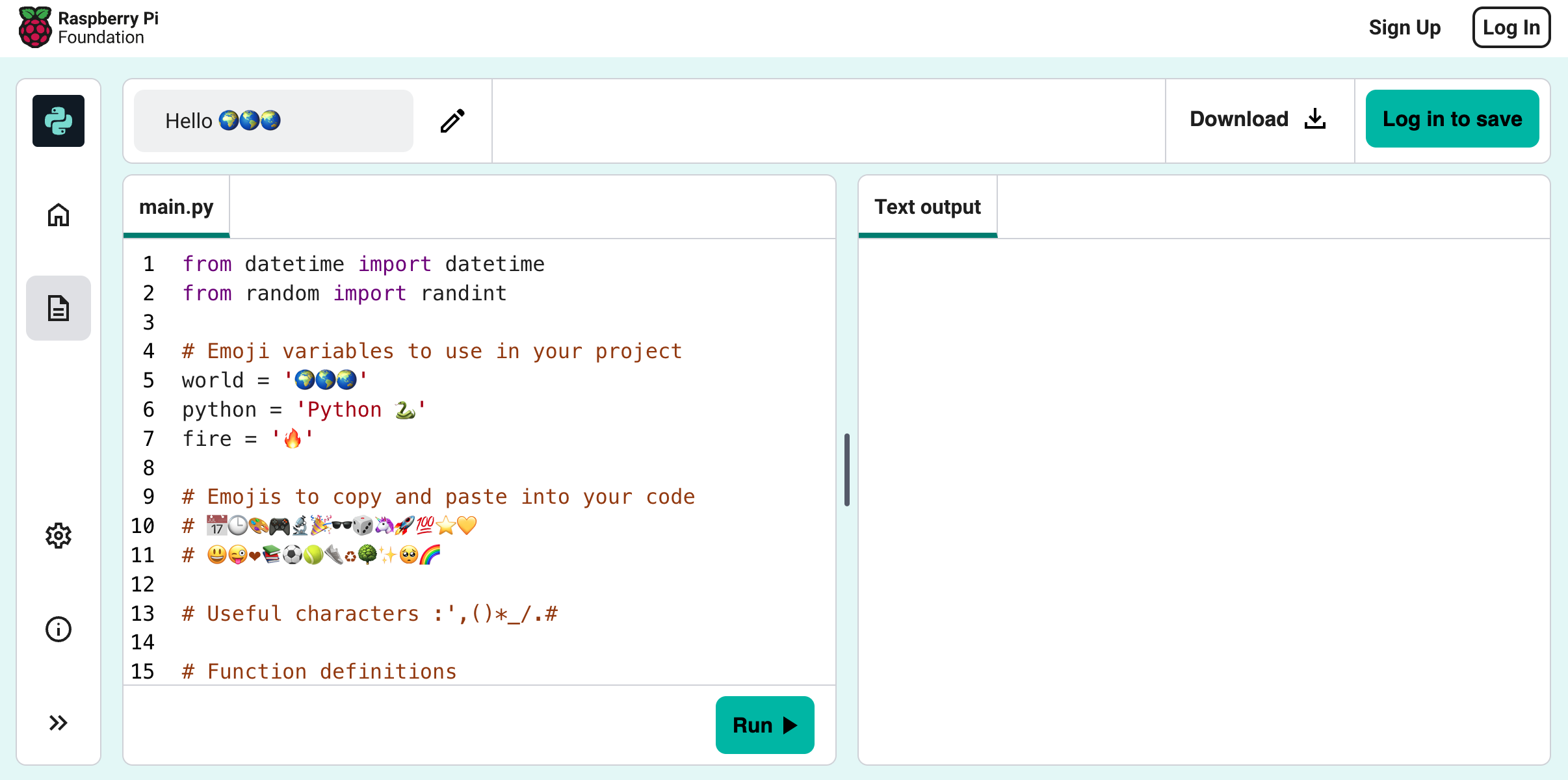Select the Python logo in the sidebar
This screenshot has width=1568, height=780.
point(59,121)
